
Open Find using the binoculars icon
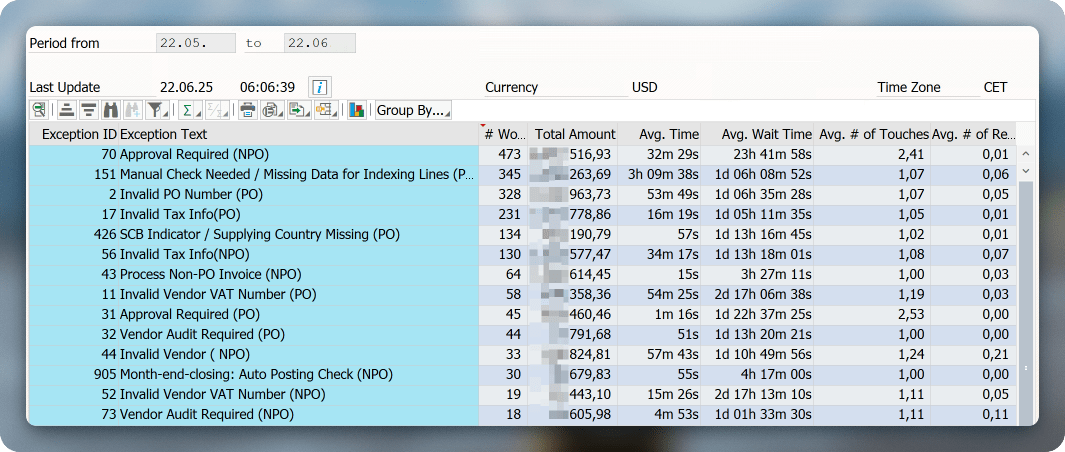point(111,110)
